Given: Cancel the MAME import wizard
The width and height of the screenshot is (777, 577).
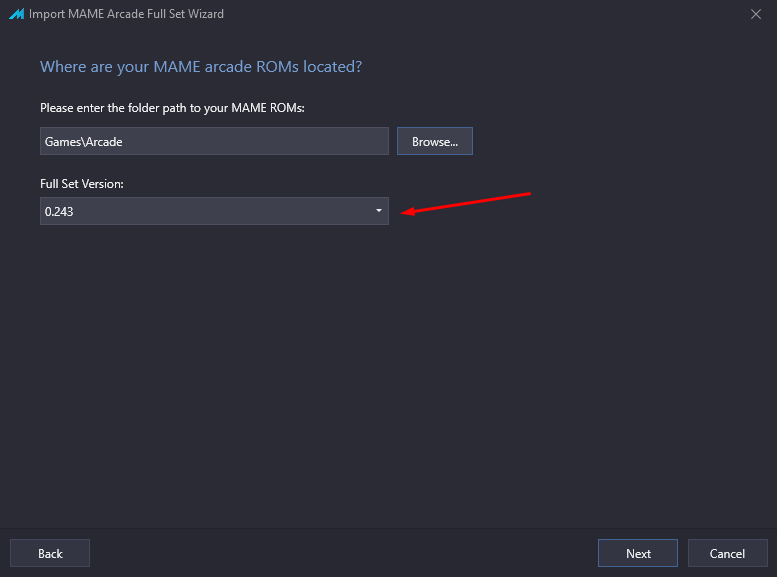Looking at the screenshot, I should (x=727, y=553).
